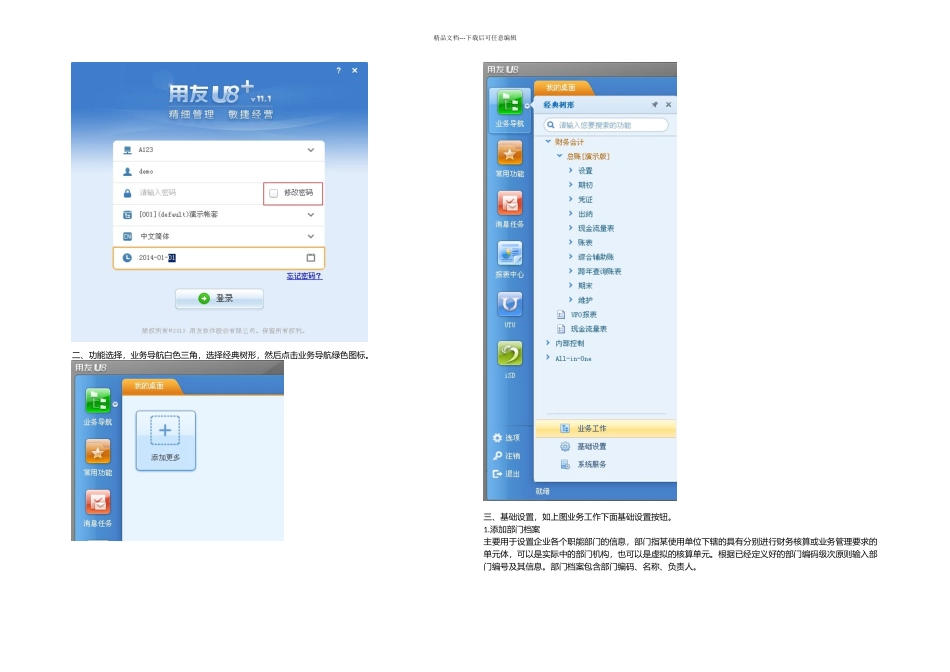The height and width of the screenshot is (672, 950).
Task: Click the search magnifier in 经典树形 panel
Action: (x=551, y=125)
